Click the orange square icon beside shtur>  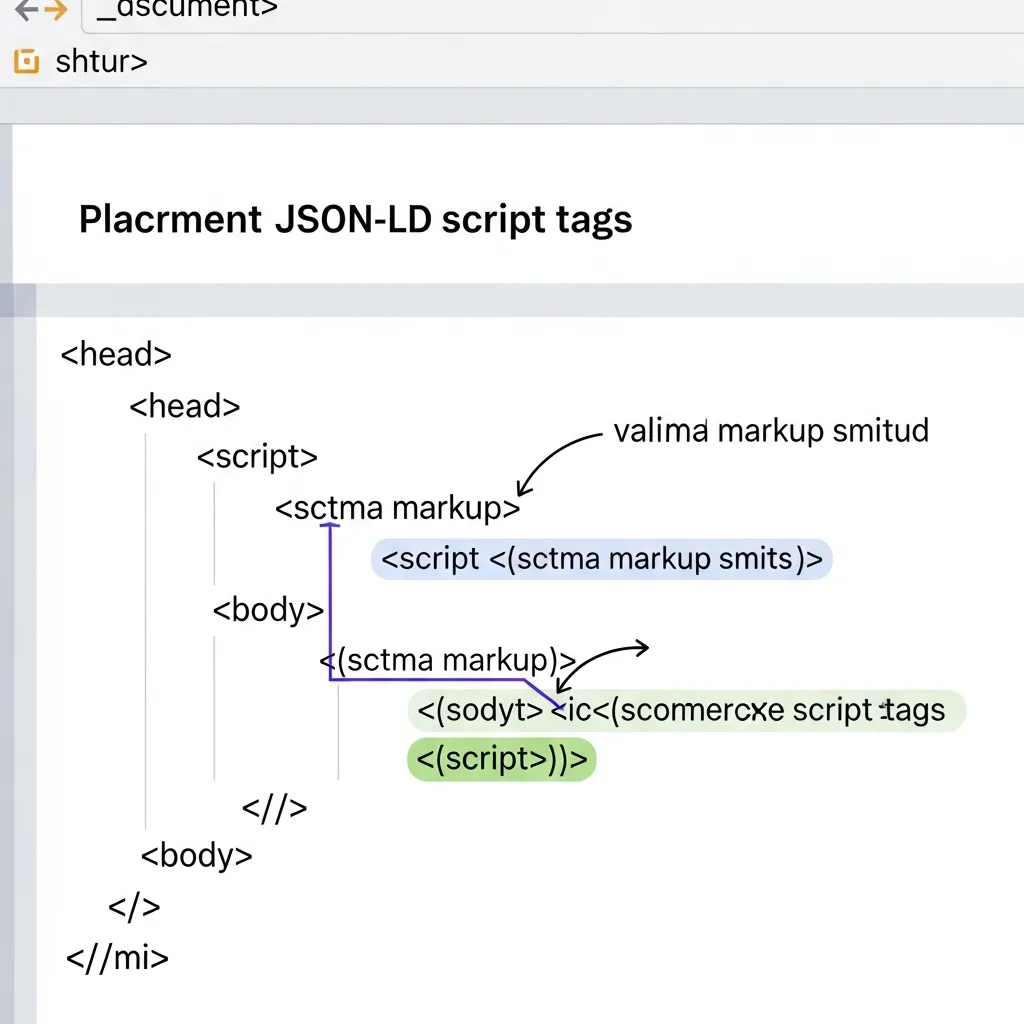point(24,61)
